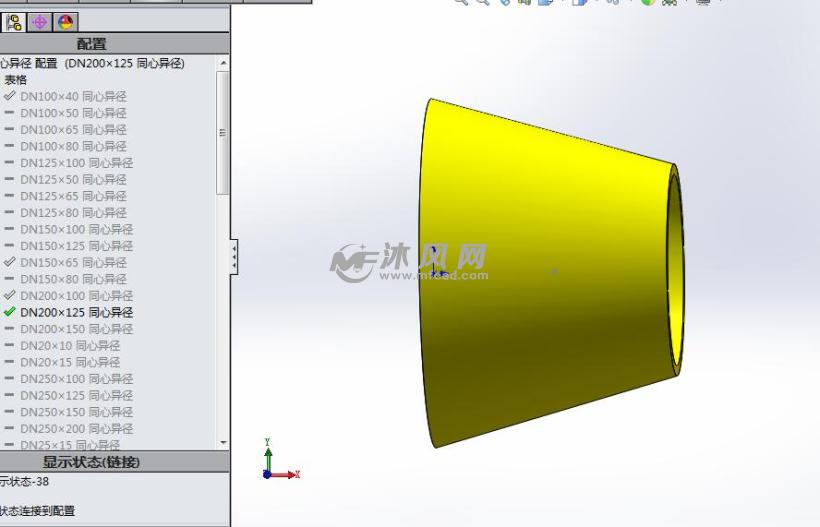Select configuration DN150×125 同心异径
The height and width of the screenshot is (527, 820).
[76, 246]
